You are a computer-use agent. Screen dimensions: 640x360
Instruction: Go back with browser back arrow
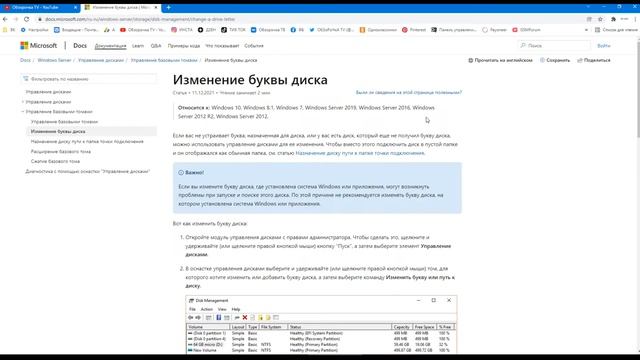pos(5,19)
